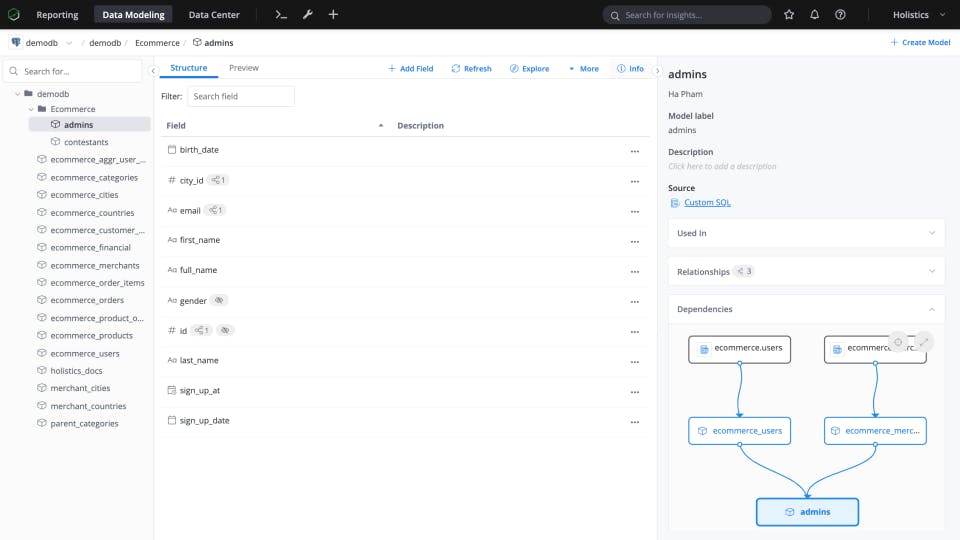The height and width of the screenshot is (540, 960).
Task: Open the SQL terminal icon in top bar
Action: 281,15
